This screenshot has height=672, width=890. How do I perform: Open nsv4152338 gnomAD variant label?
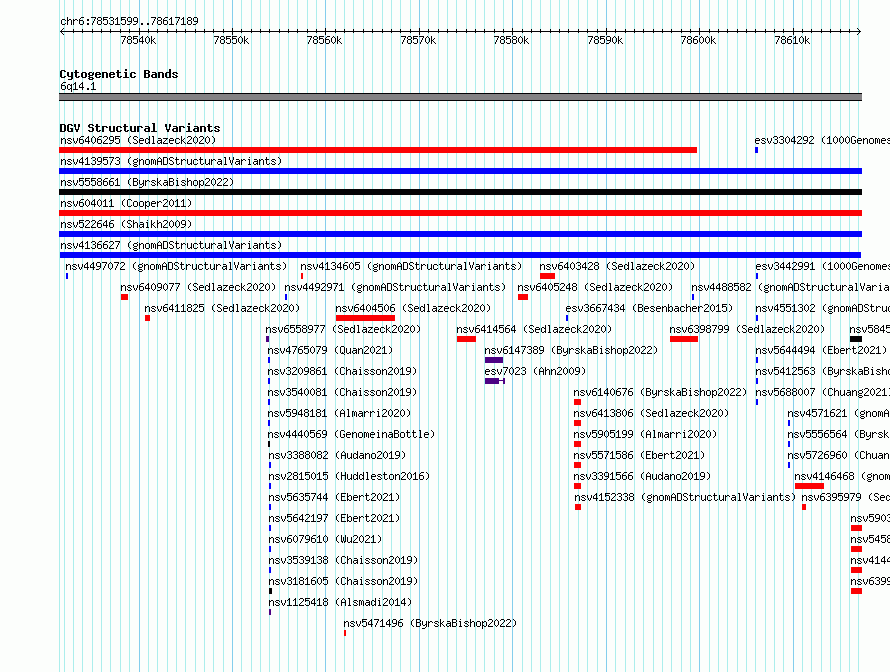coord(685,497)
